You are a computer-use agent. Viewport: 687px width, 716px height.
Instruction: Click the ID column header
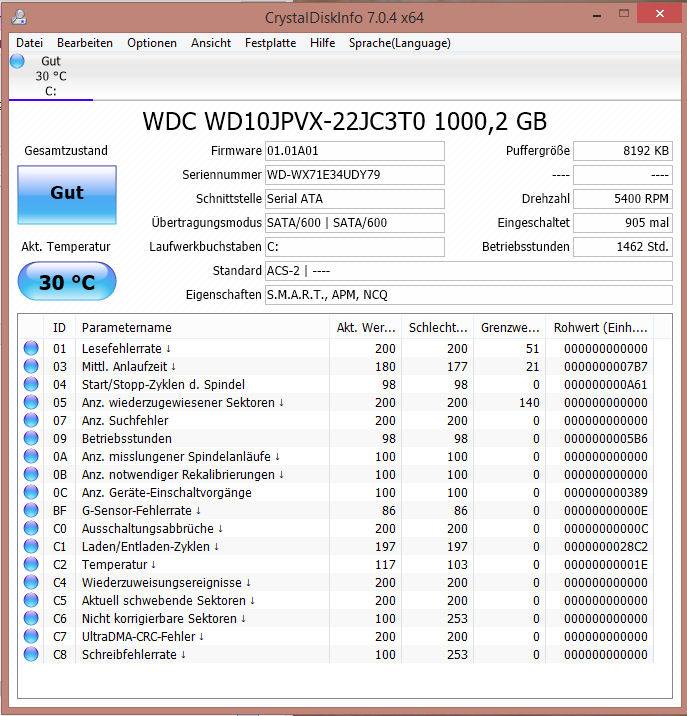(59, 327)
